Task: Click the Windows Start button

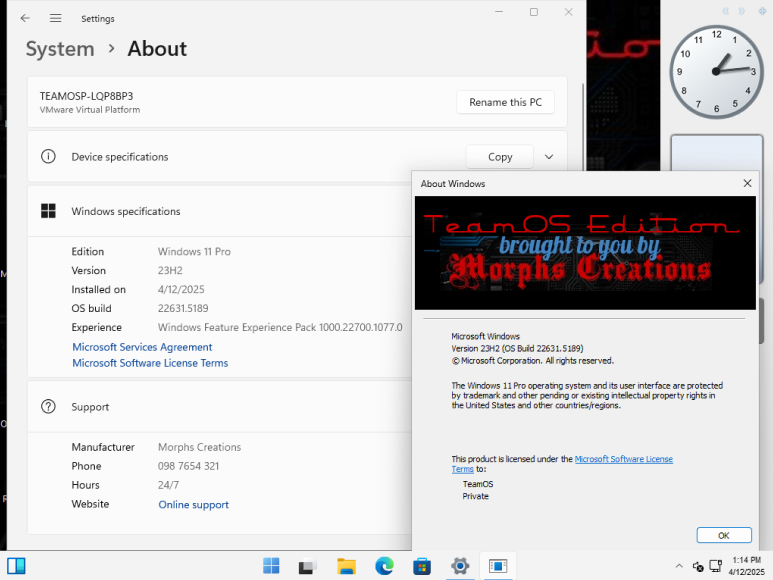Action: 271,566
